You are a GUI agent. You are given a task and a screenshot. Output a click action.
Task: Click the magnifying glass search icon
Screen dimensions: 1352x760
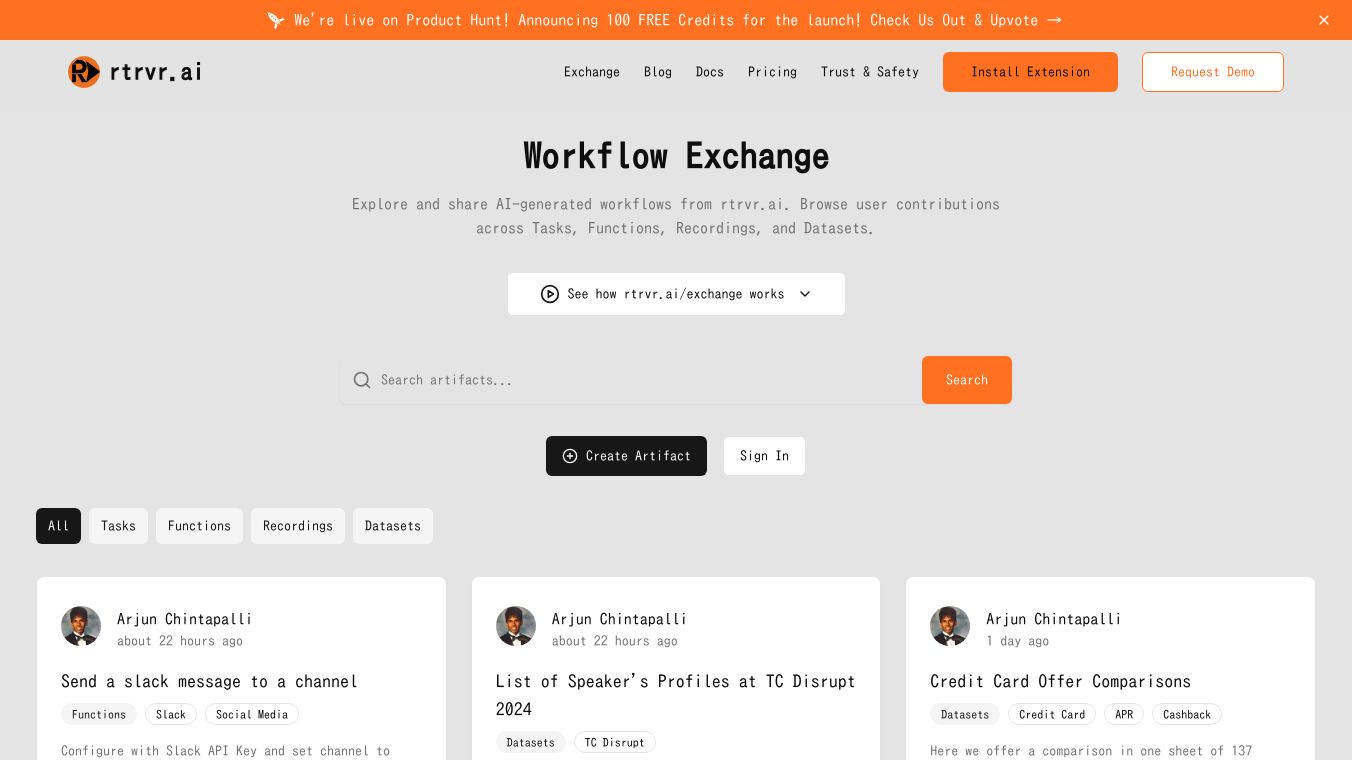362,380
